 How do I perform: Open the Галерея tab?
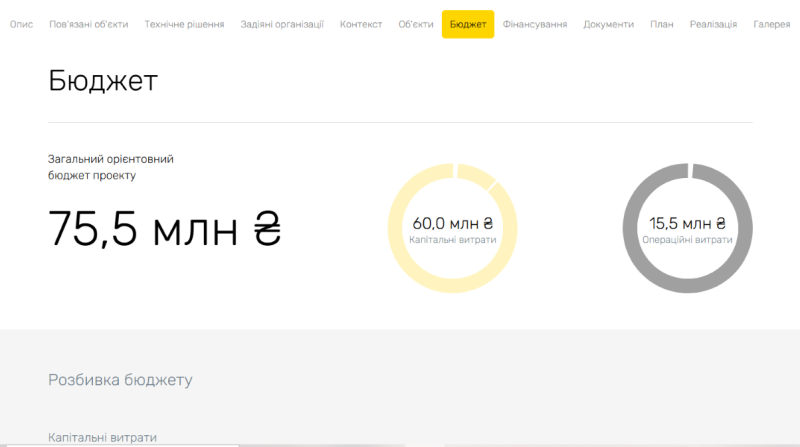(x=771, y=24)
